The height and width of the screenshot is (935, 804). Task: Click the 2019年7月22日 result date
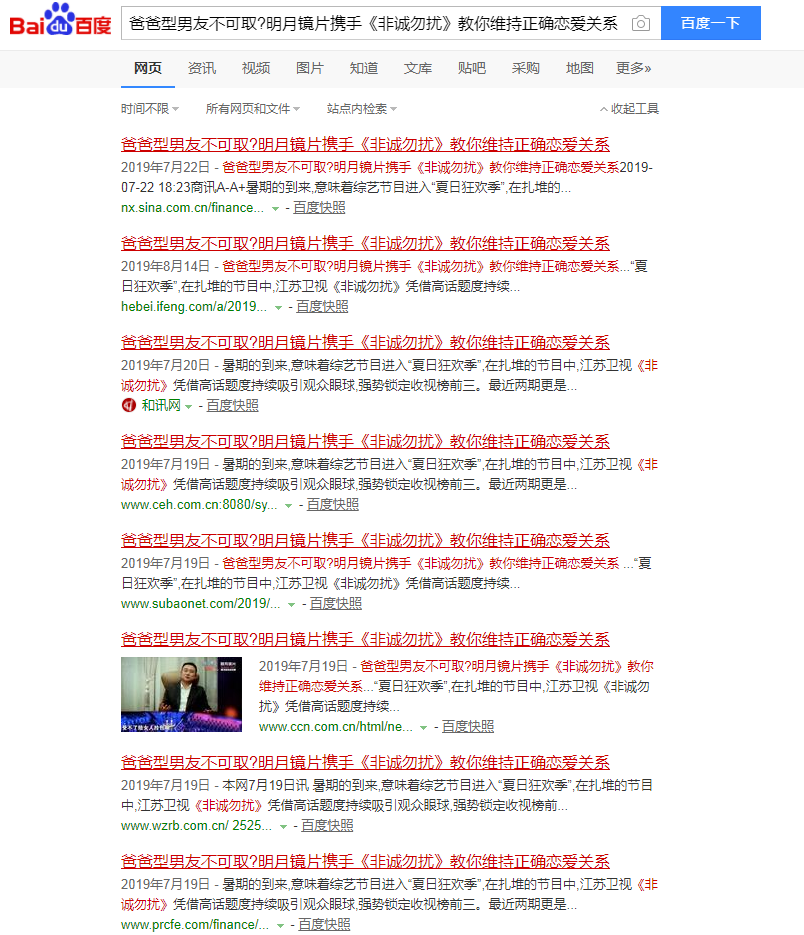[x=165, y=168]
